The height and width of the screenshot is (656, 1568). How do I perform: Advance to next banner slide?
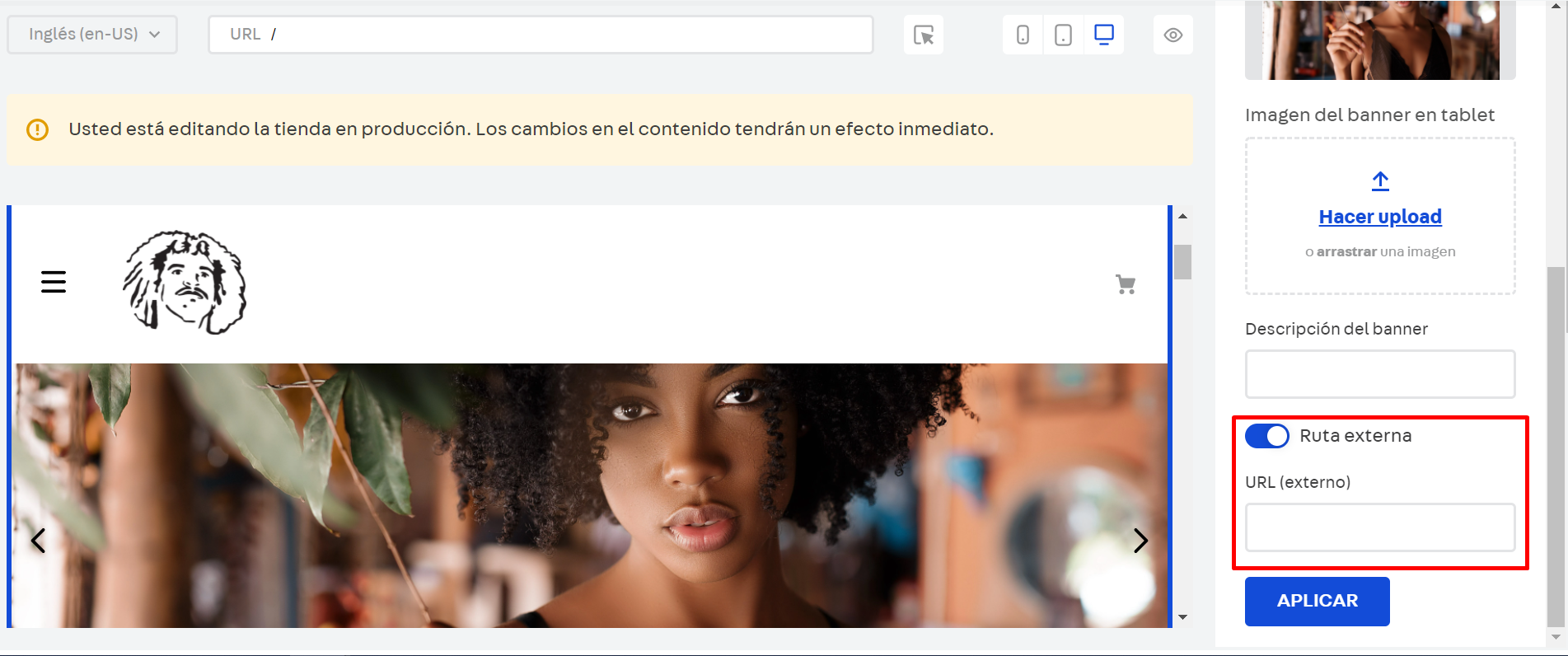[x=1140, y=541]
